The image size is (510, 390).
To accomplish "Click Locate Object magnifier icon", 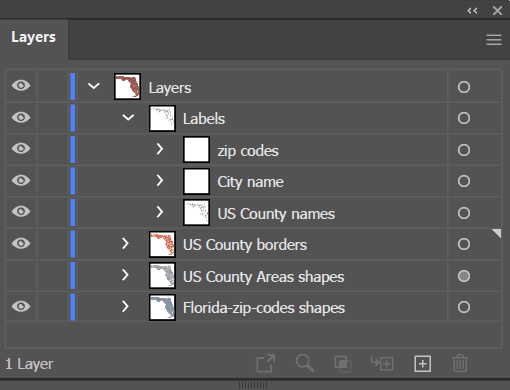I will (305, 363).
